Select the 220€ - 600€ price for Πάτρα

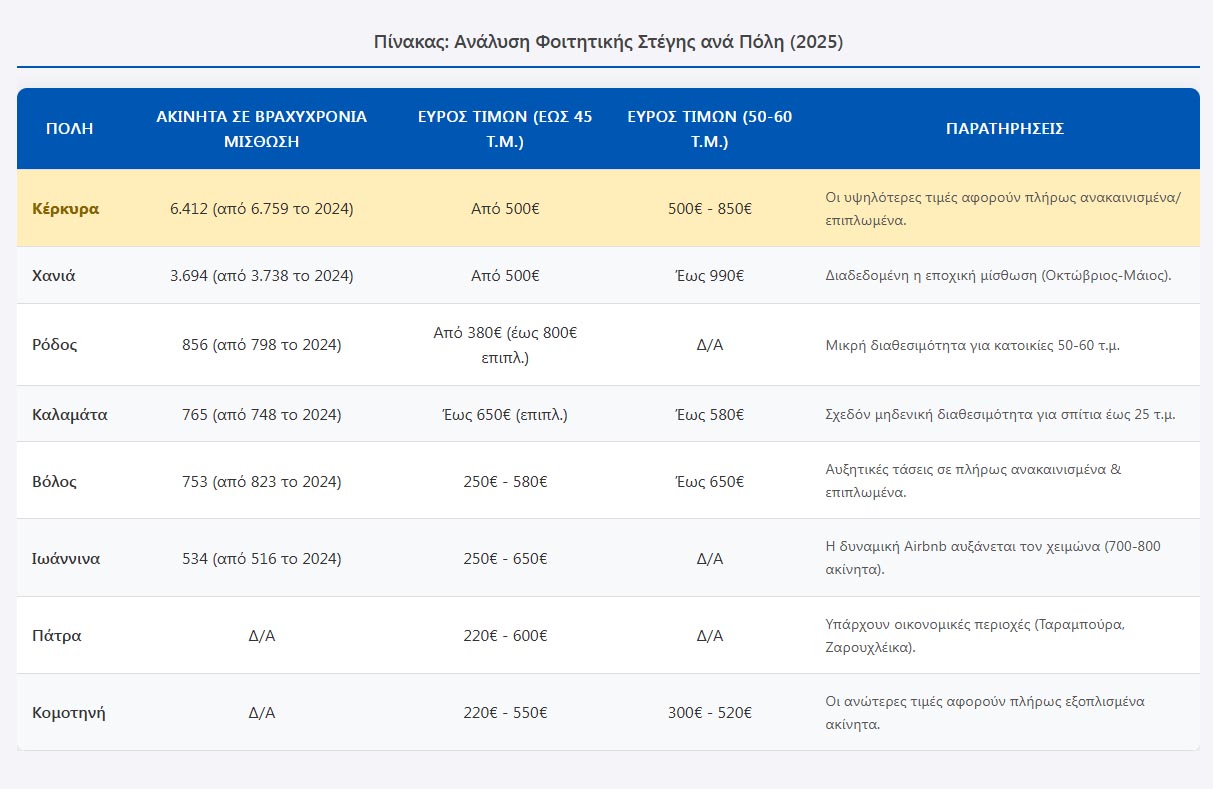[505, 636]
